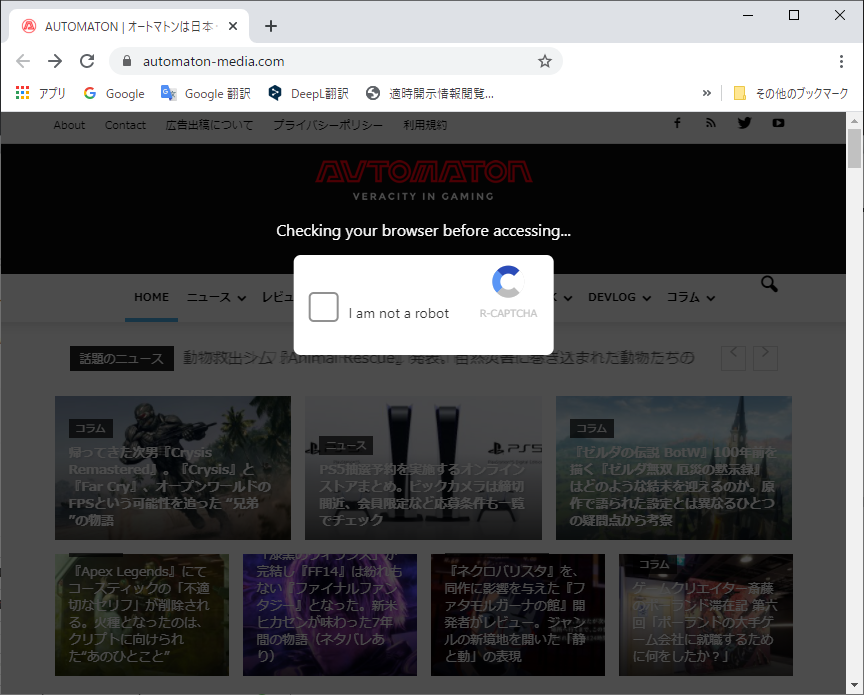864x695 pixels.
Task: Open the Apex Legends article thumbnail
Action: point(142,615)
